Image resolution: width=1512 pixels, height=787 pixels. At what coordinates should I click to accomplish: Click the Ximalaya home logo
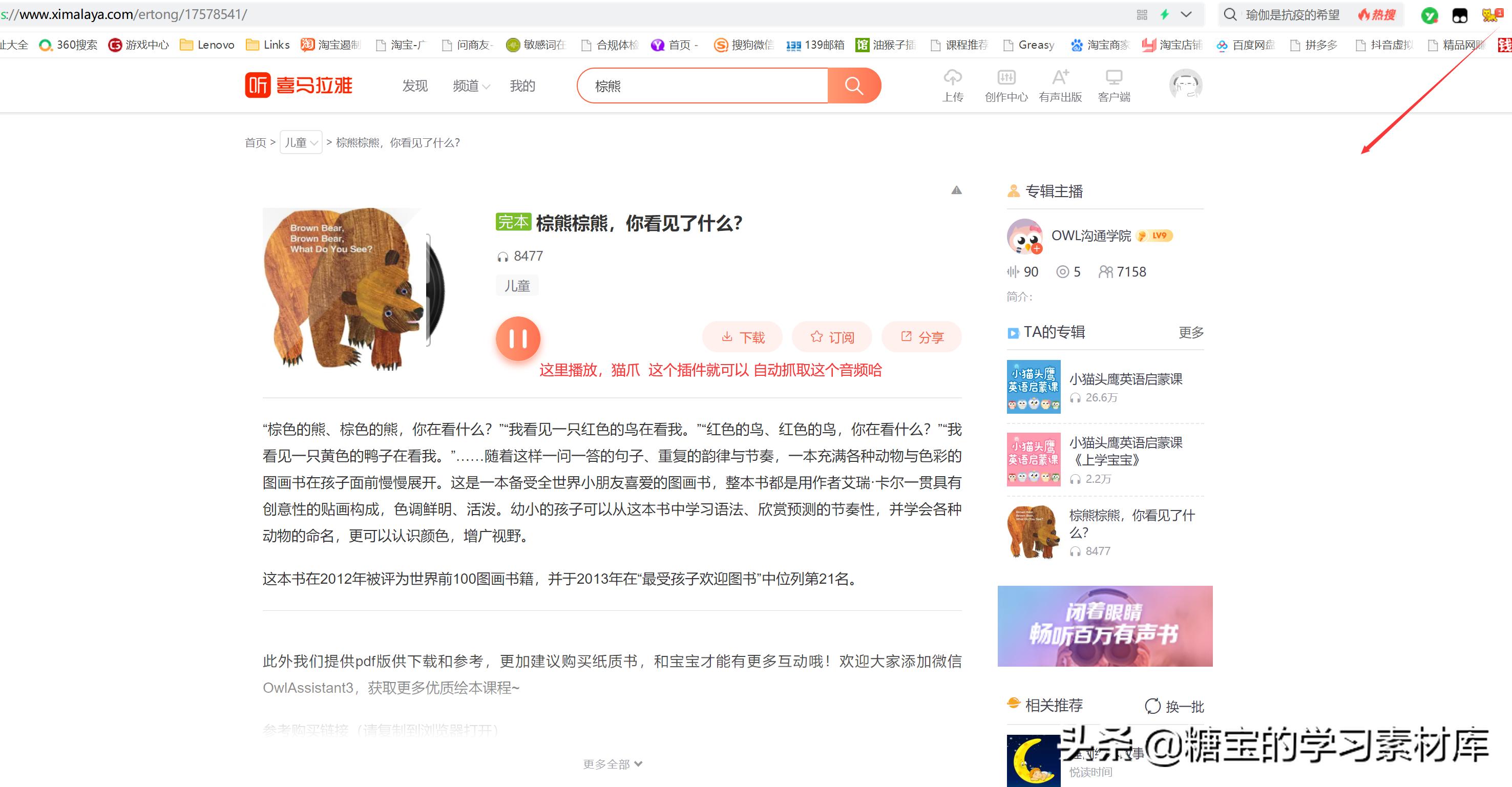coord(299,85)
